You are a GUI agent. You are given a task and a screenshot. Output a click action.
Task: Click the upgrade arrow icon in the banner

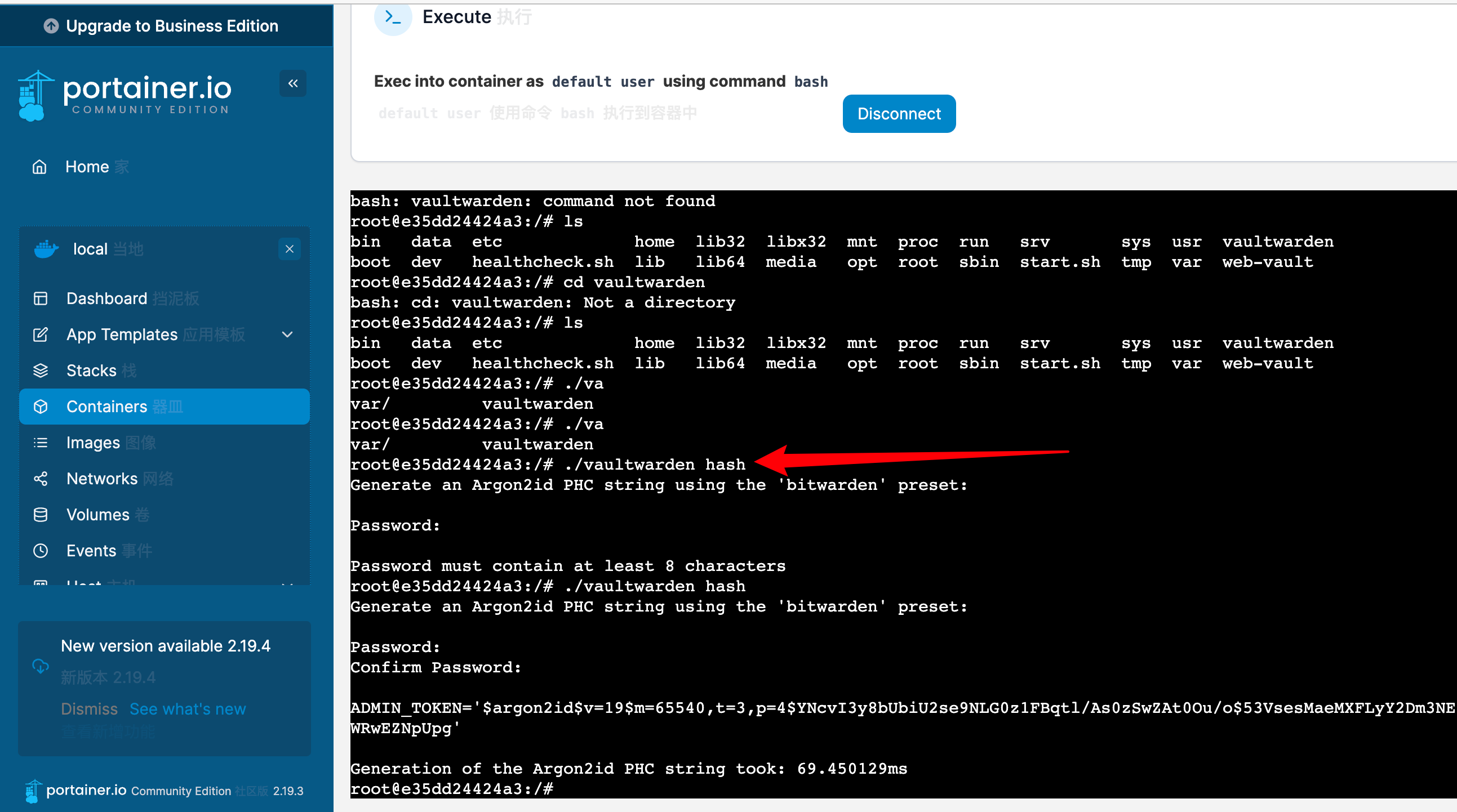[51, 26]
